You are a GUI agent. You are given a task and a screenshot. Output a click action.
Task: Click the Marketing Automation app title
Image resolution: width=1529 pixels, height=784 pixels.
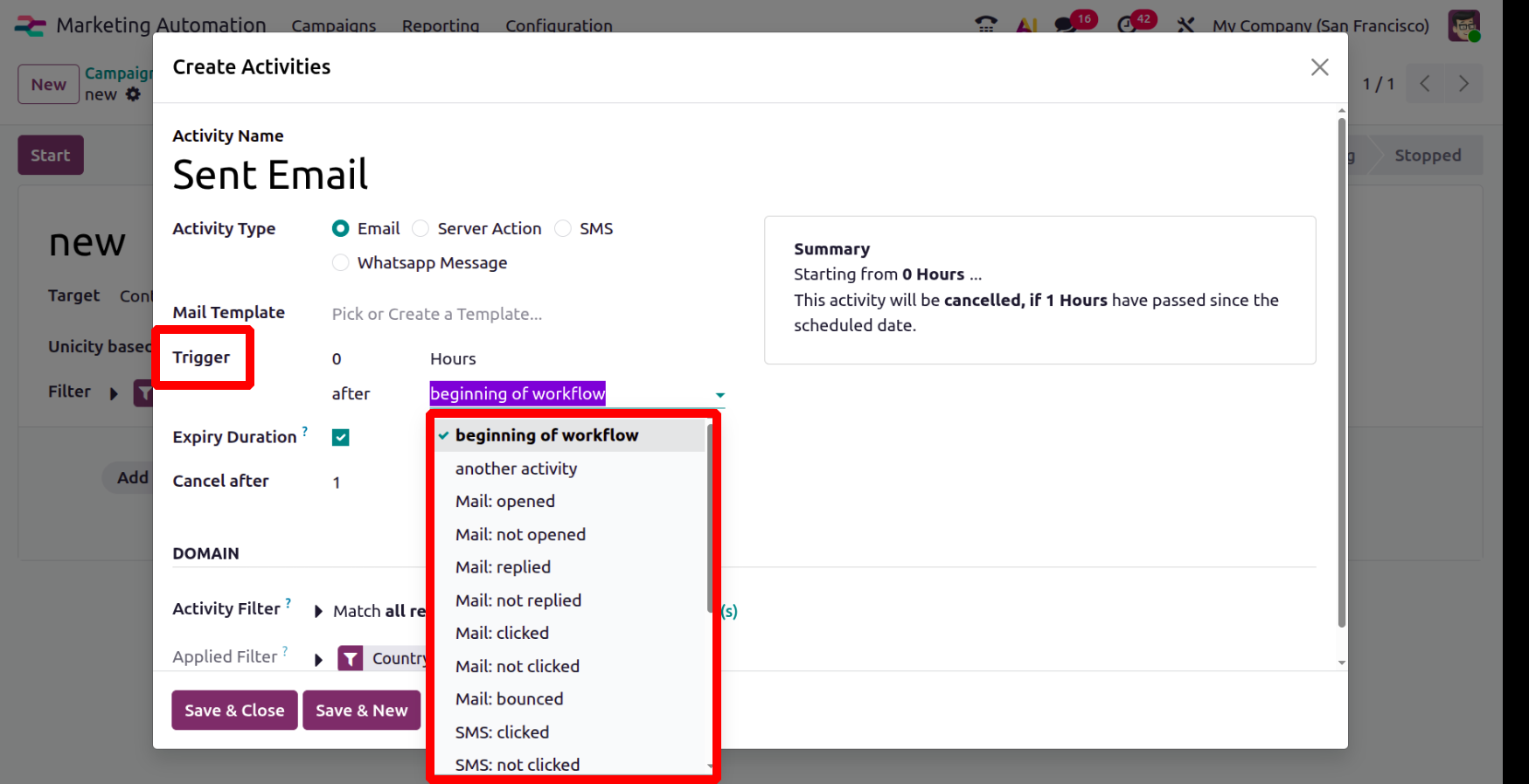pyautogui.click(x=161, y=25)
